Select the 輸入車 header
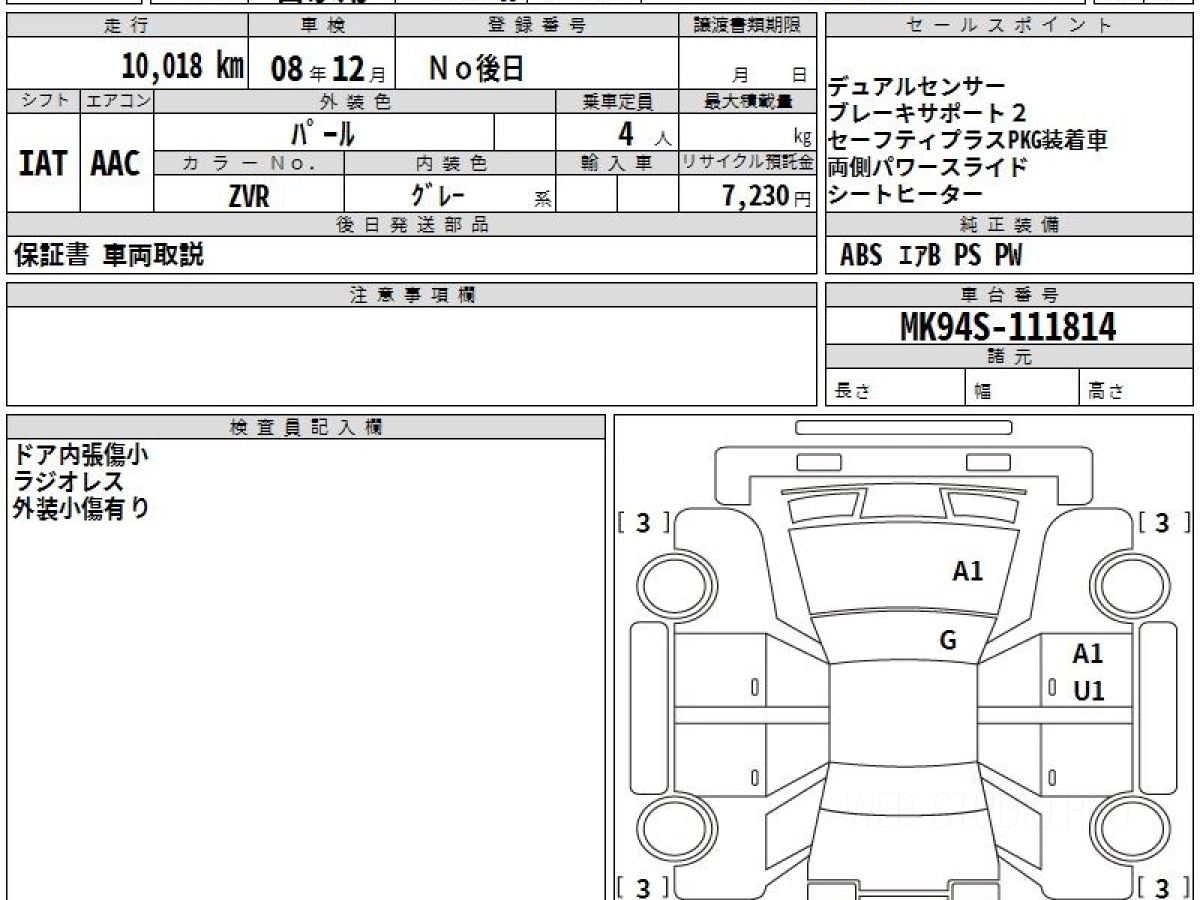This screenshot has width=1200, height=900. click(x=617, y=163)
